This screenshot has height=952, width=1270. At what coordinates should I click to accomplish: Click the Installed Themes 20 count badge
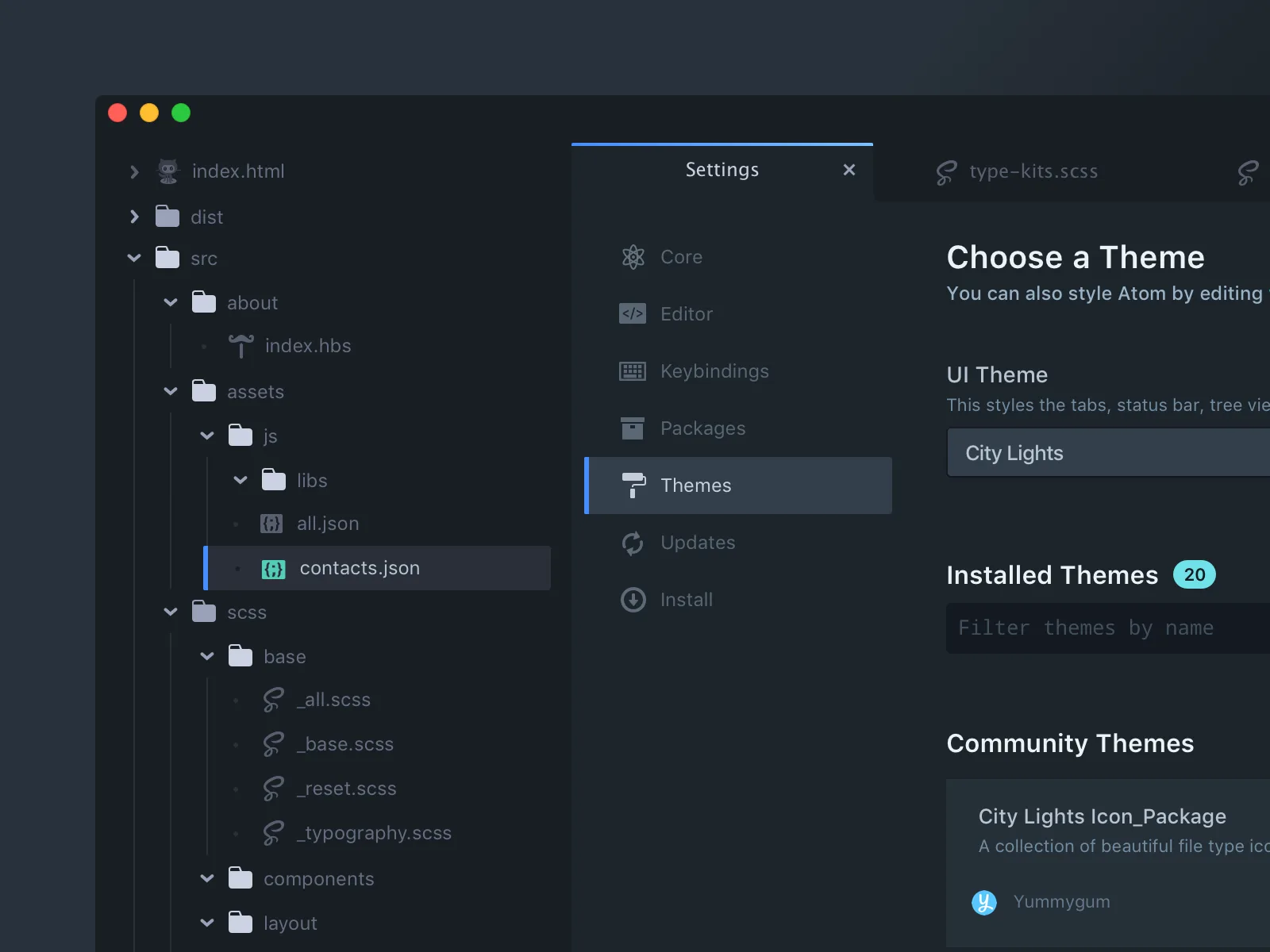(x=1195, y=574)
